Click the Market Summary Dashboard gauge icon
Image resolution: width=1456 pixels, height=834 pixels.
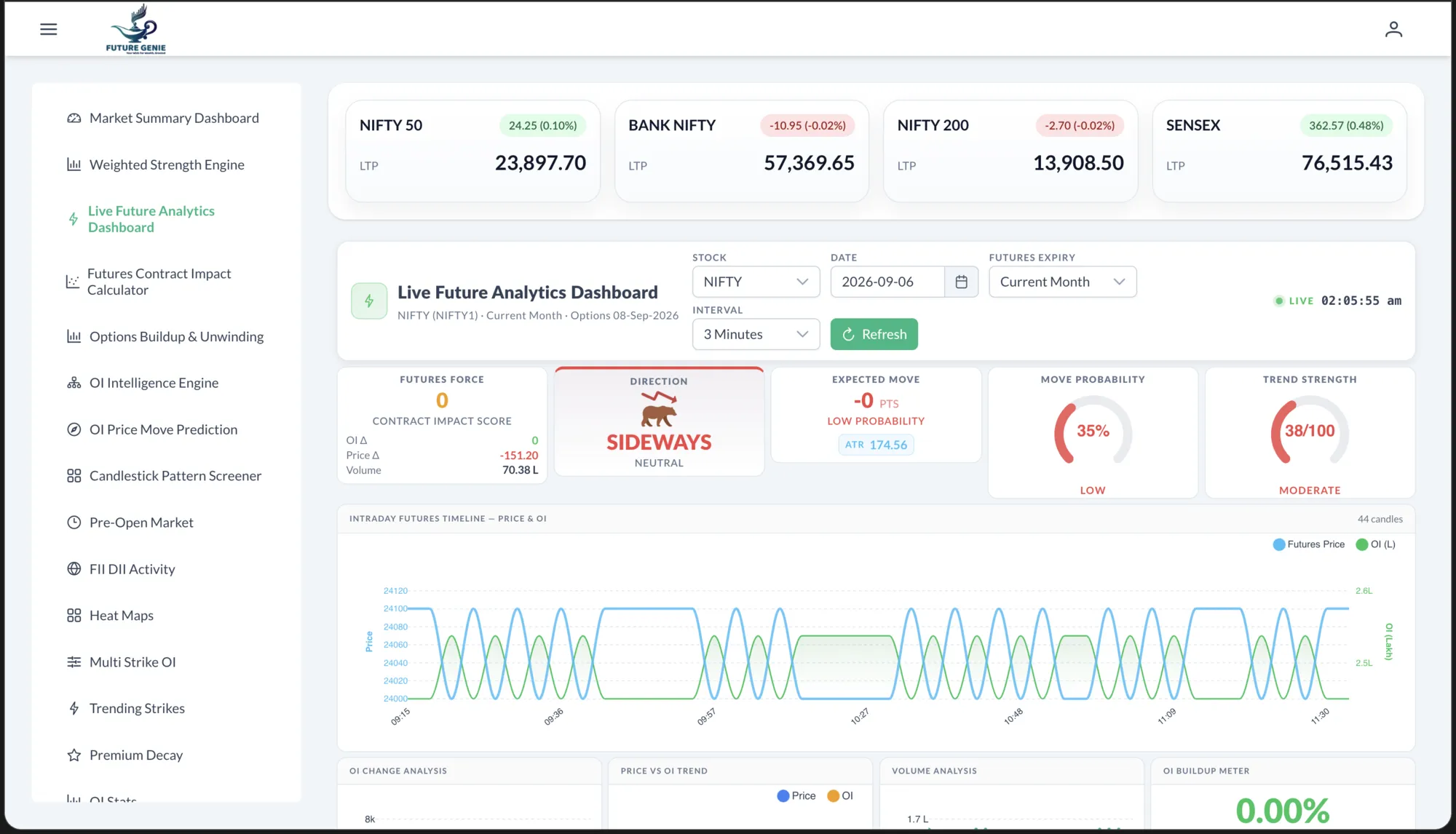(x=74, y=118)
